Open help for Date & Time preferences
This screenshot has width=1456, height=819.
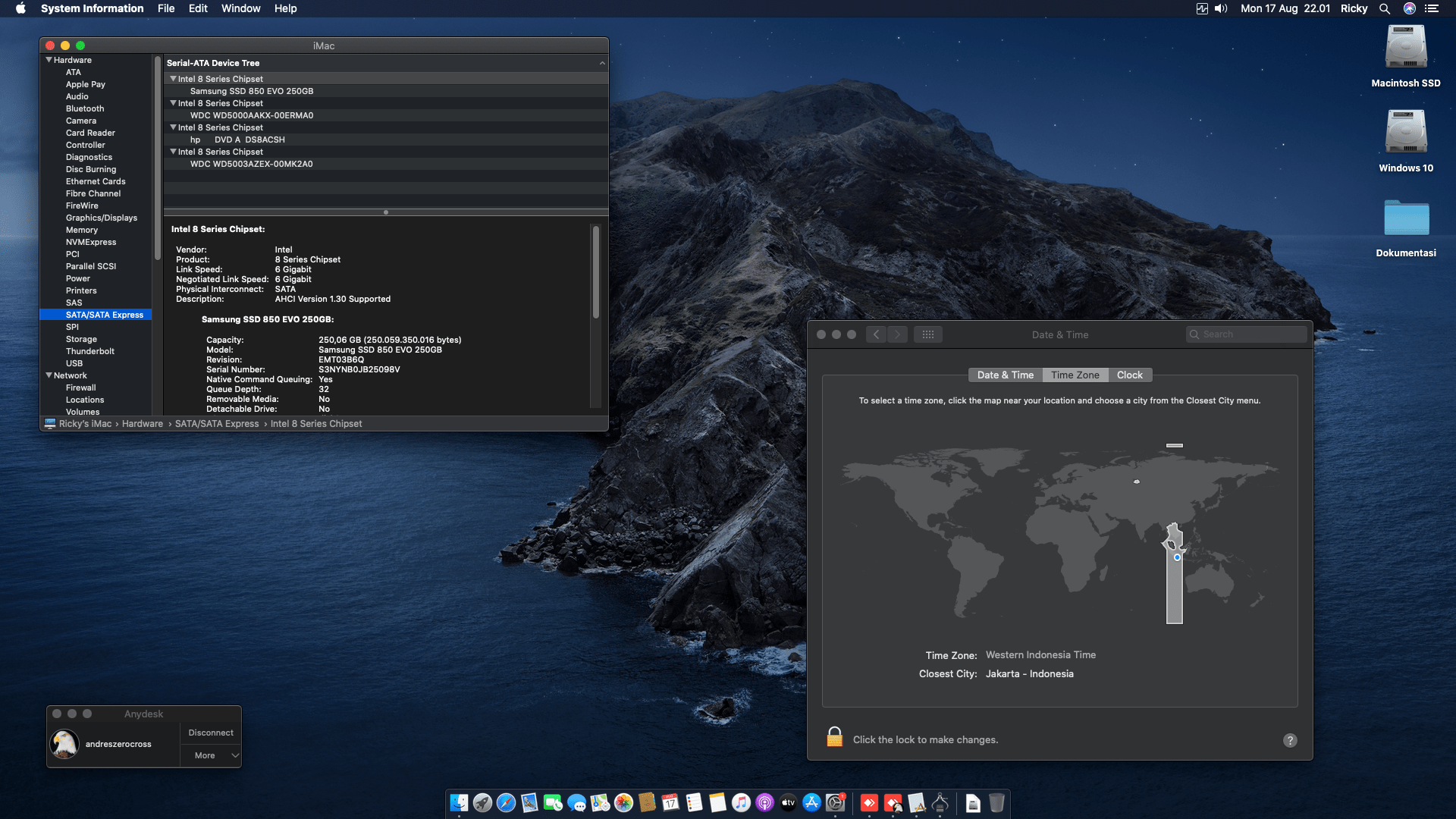coord(1290,740)
